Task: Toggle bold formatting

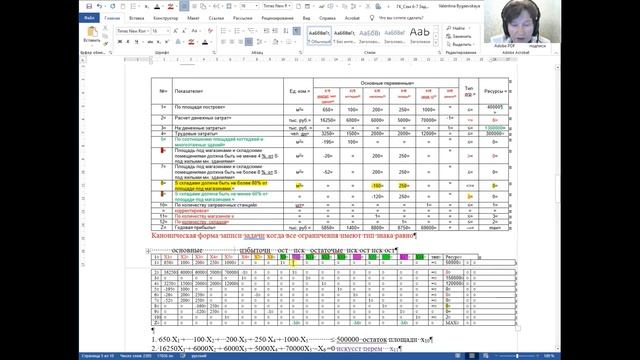Action: click(120, 42)
